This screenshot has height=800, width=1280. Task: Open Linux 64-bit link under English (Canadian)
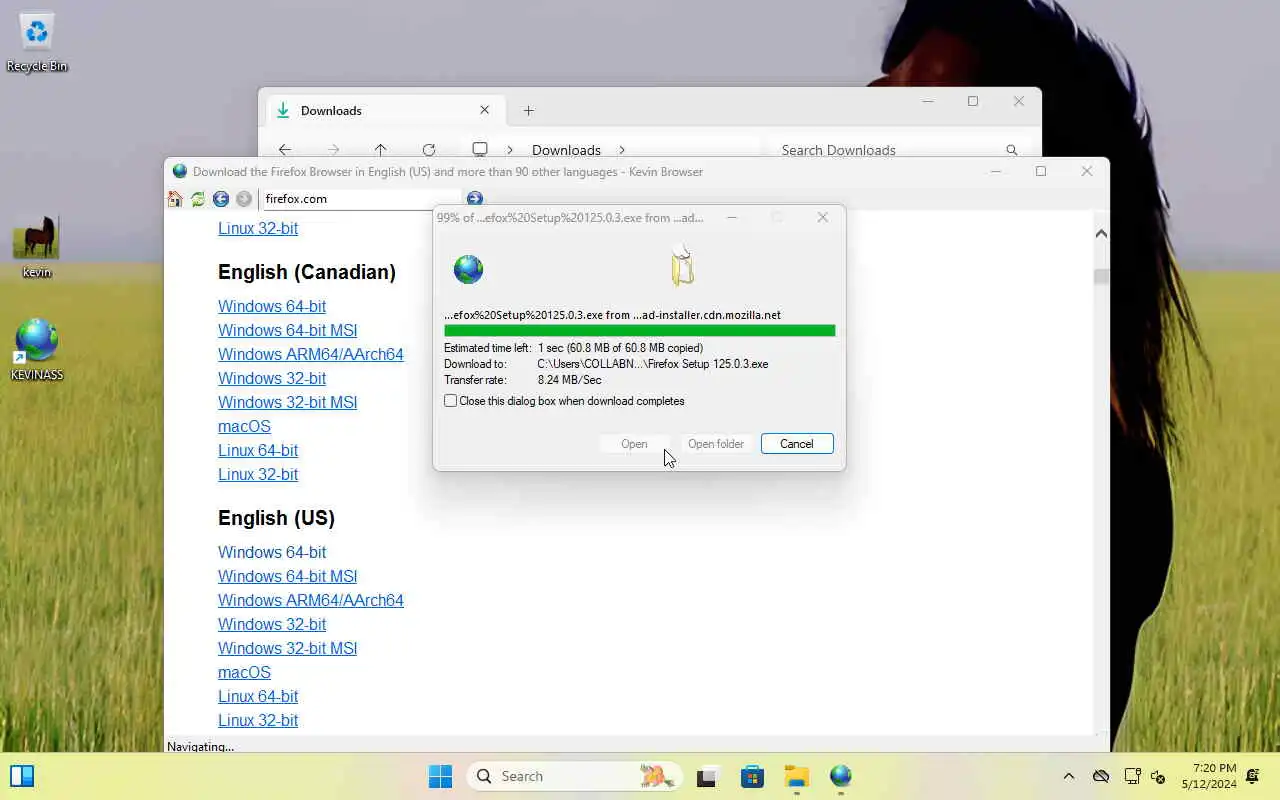pyautogui.click(x=258, y=450)
